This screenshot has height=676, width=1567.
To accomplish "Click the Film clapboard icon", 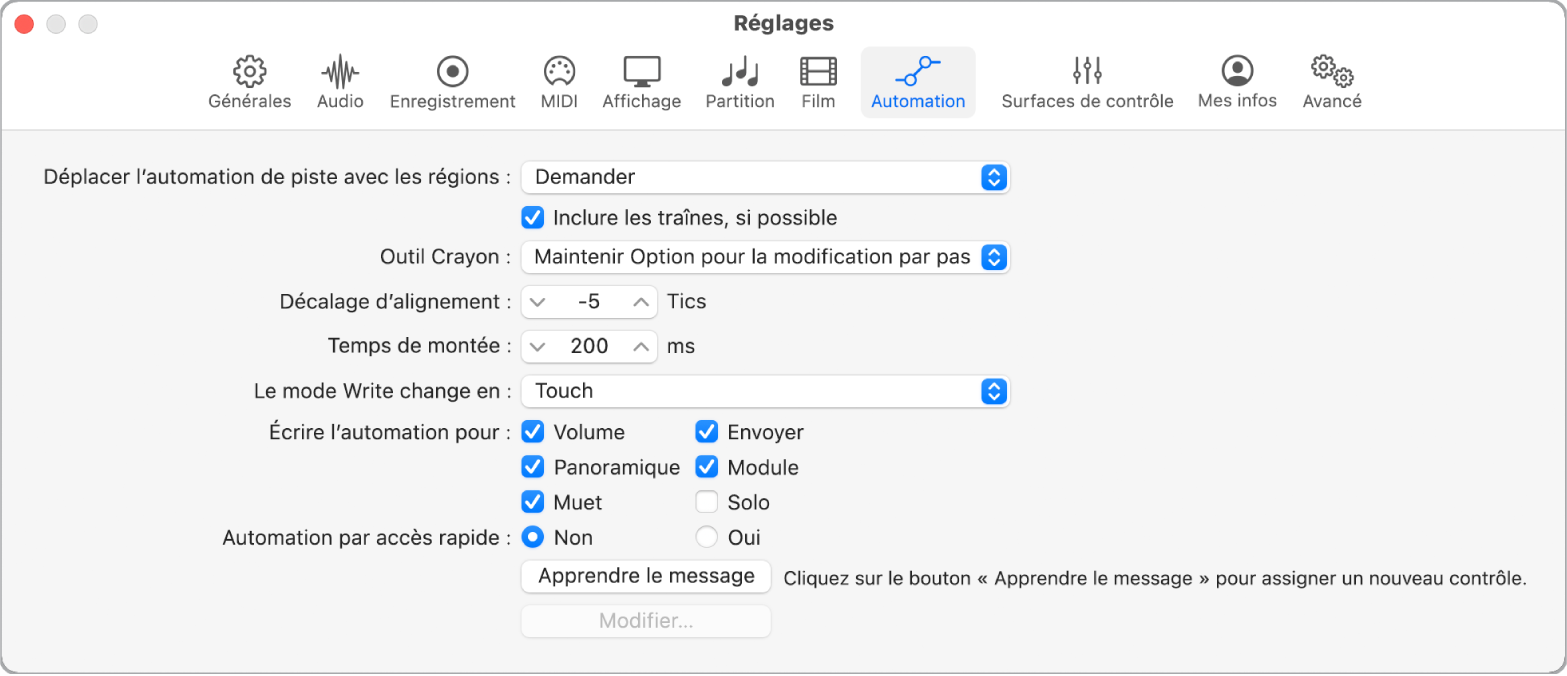I will (x=817, y=80).
